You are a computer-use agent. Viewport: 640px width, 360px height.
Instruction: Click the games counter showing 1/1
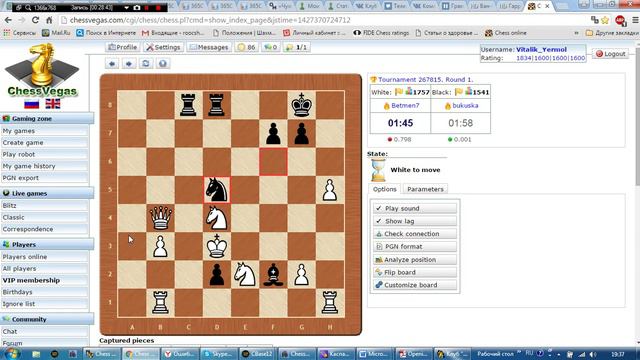(297, 47)
